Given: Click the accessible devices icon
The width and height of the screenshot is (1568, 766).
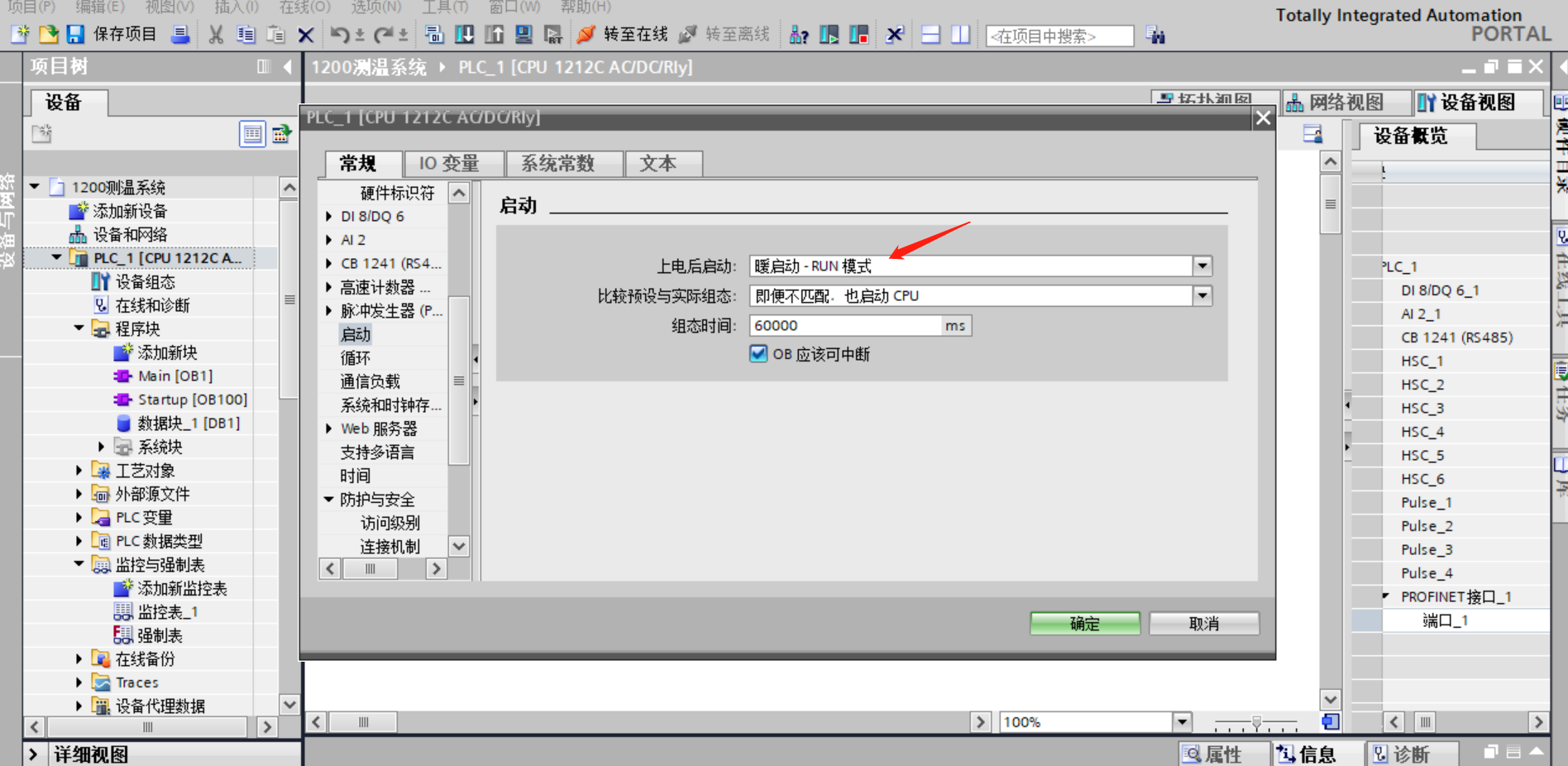Looking at the screenshot, I should [799, 34].
